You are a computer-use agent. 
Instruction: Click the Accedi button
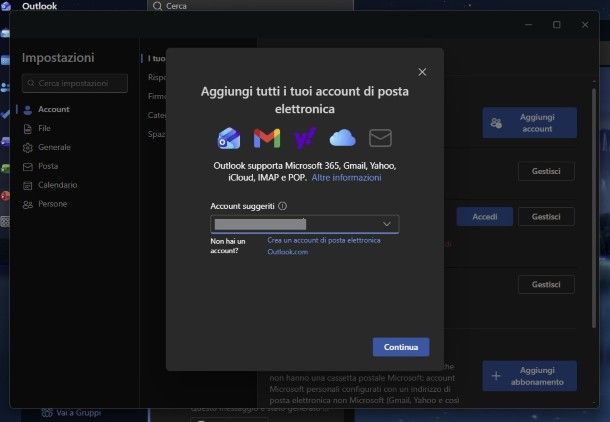[x=485, y=216]
